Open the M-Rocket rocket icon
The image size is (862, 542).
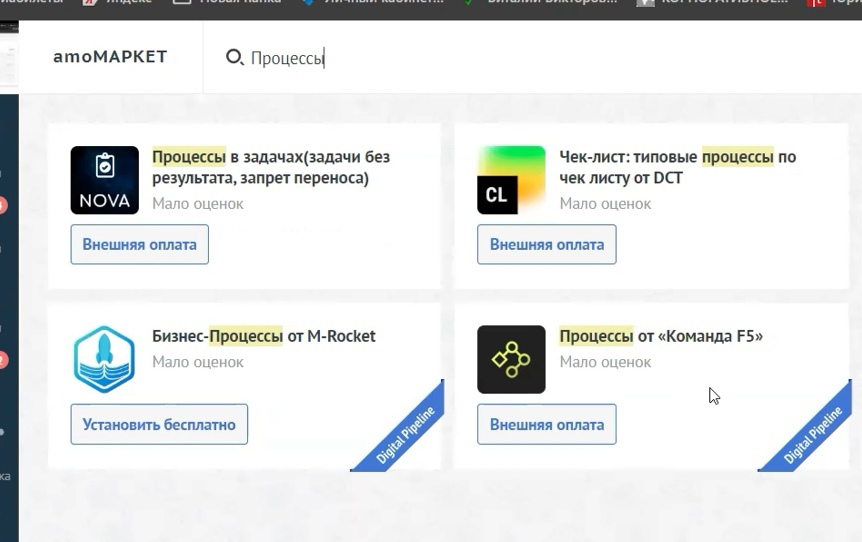click(x=104, y=360)
